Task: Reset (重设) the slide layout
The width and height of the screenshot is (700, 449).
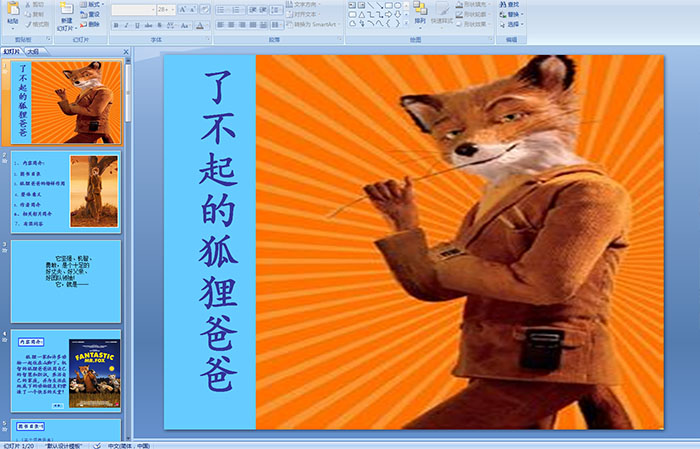Action: point(90,15)
